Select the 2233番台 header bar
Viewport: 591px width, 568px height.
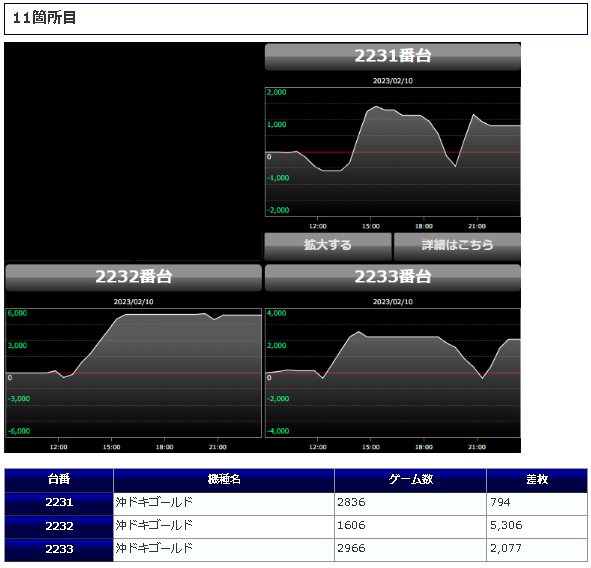[393, 278]
